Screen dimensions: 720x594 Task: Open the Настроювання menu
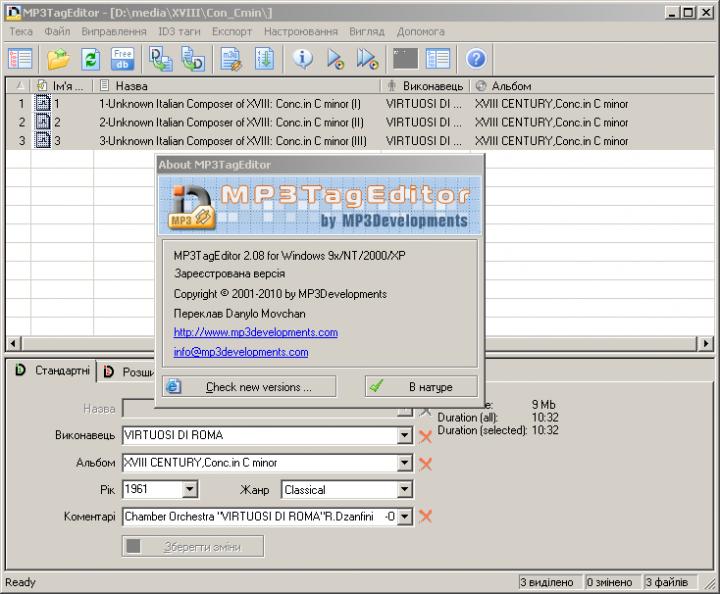click(x=302, y=31)
